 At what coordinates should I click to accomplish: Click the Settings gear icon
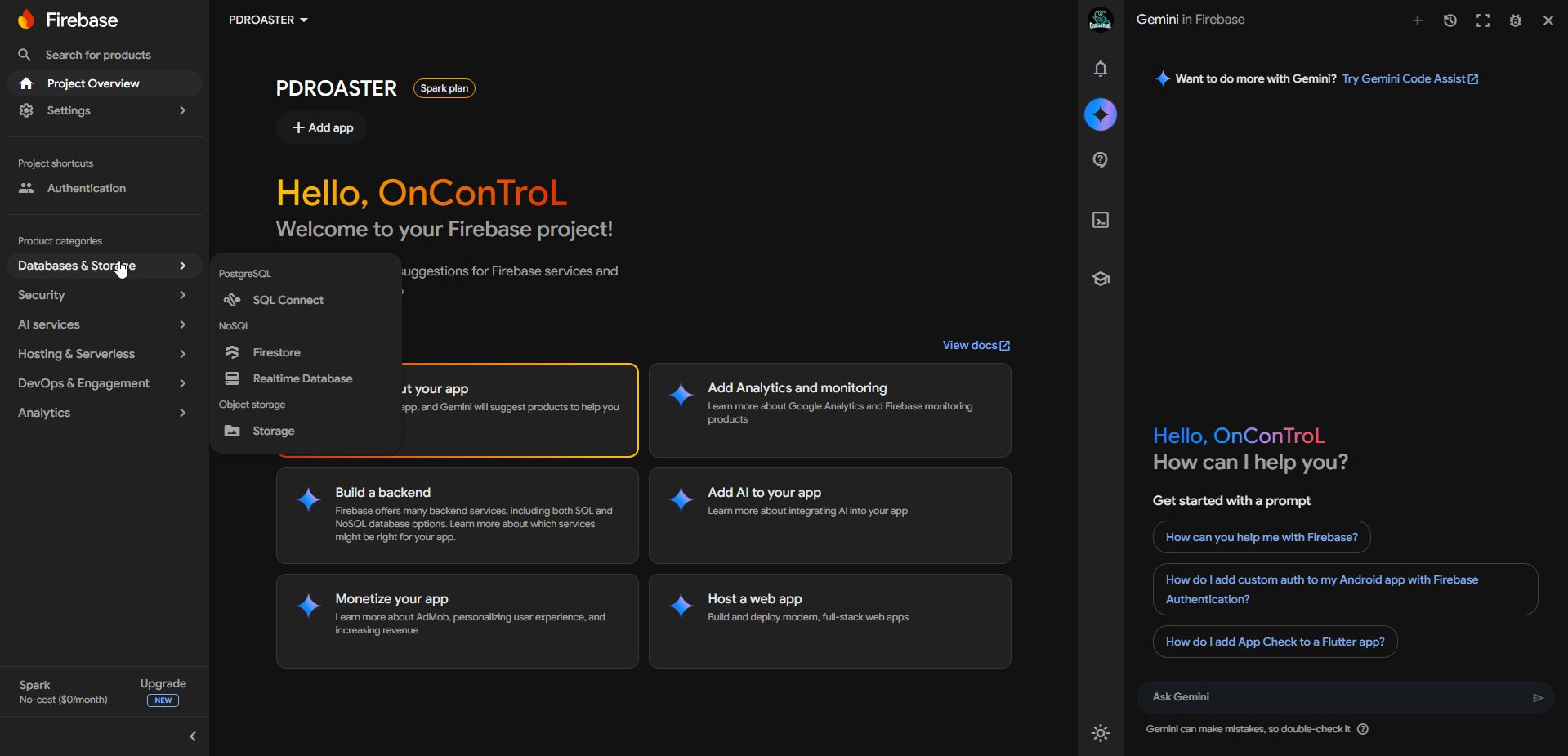tap(26, 110)
